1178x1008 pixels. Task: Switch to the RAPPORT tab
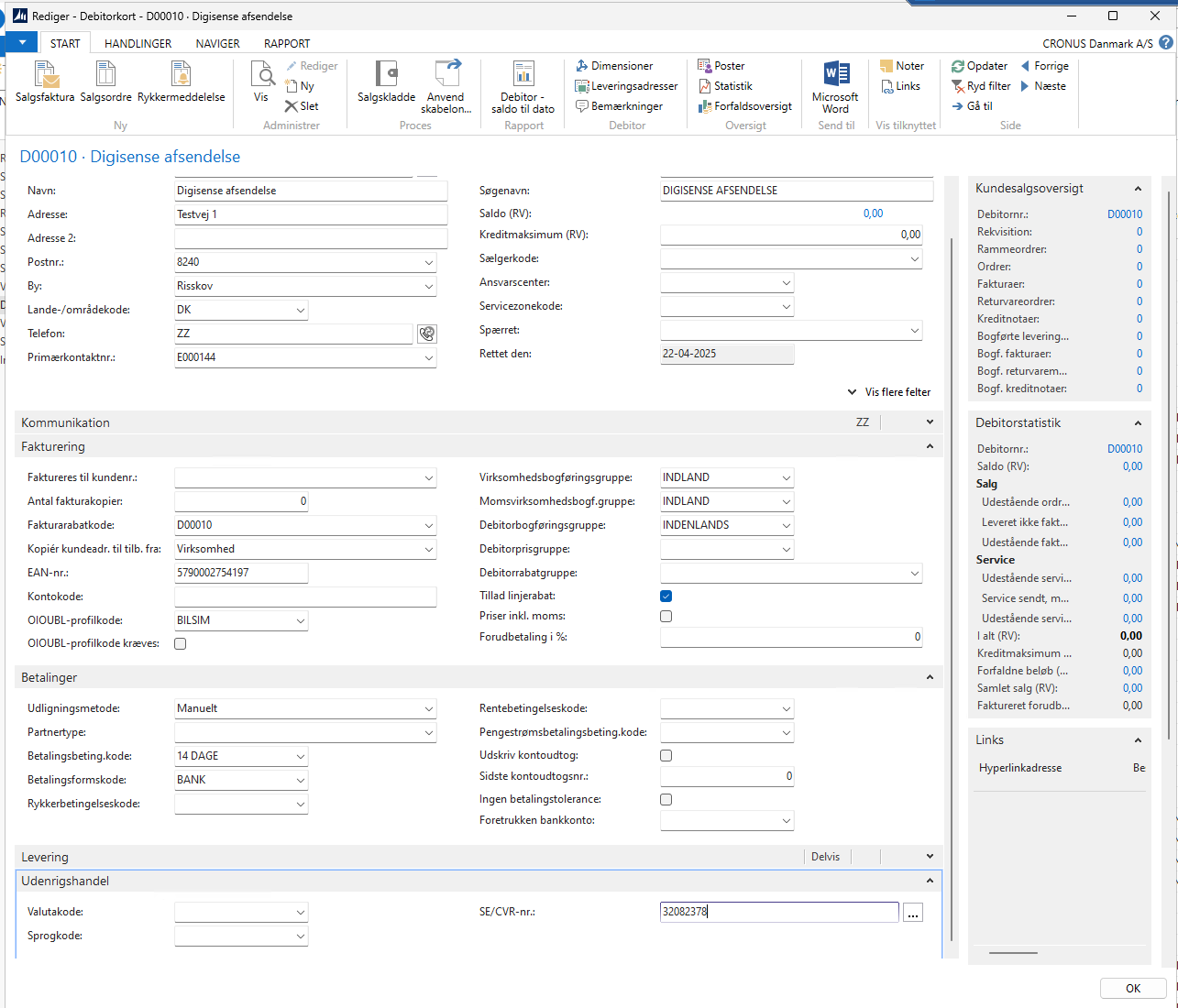[x=287, y=43]
